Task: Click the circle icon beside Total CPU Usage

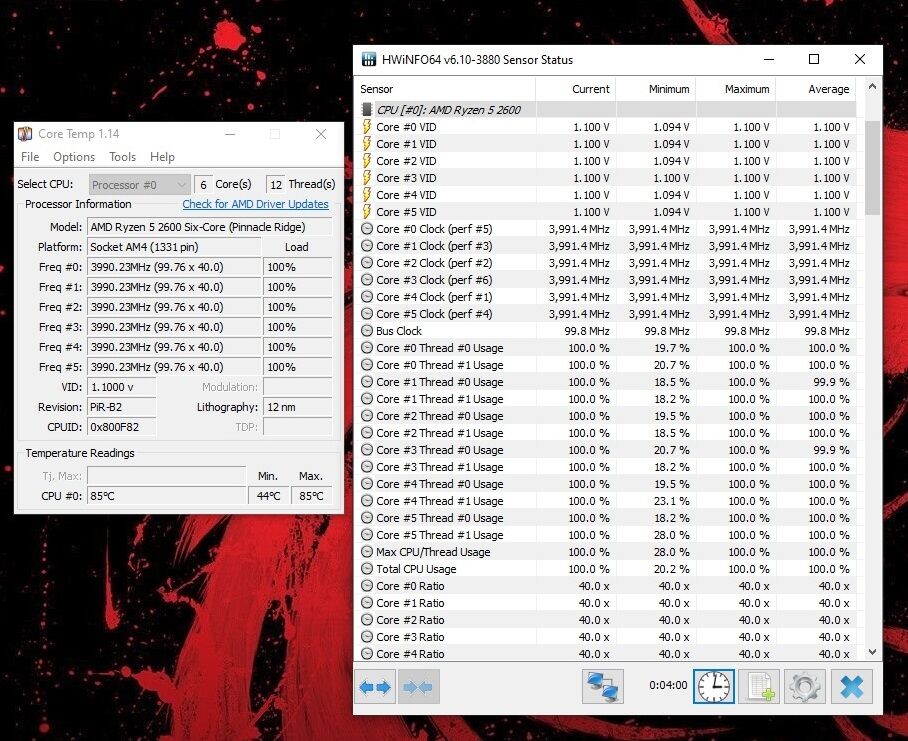Action: coord(367,568)
